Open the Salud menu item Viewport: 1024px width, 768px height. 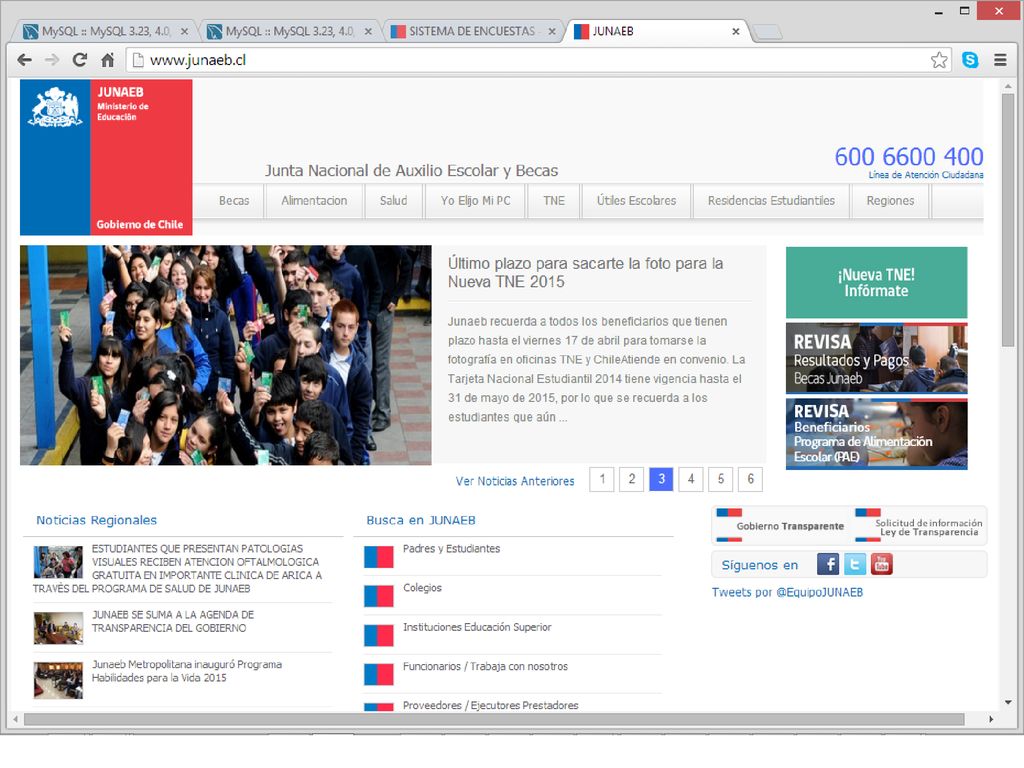point(393,200)
